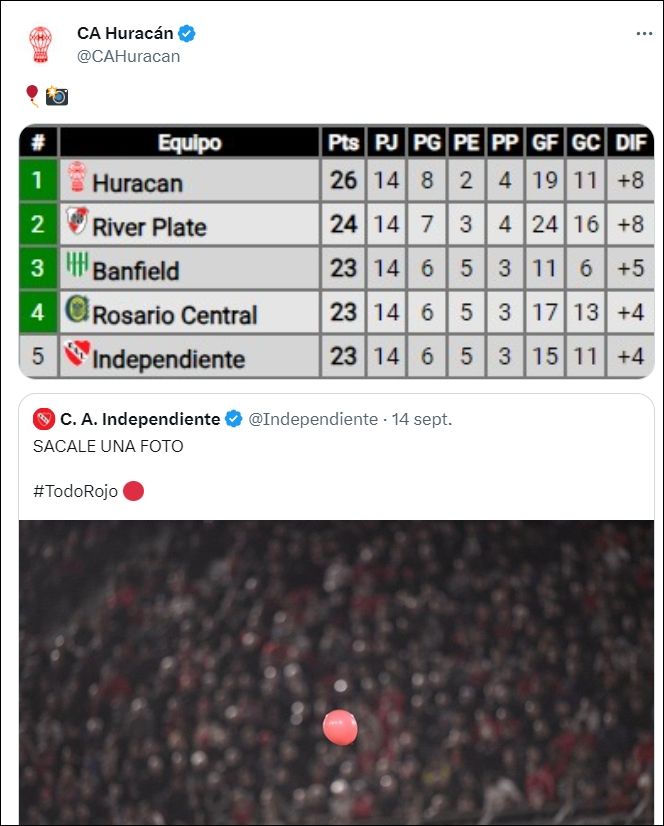
Task: Open the @Independiente handle in the quoted tweet
Action: [x=312, y=419]
